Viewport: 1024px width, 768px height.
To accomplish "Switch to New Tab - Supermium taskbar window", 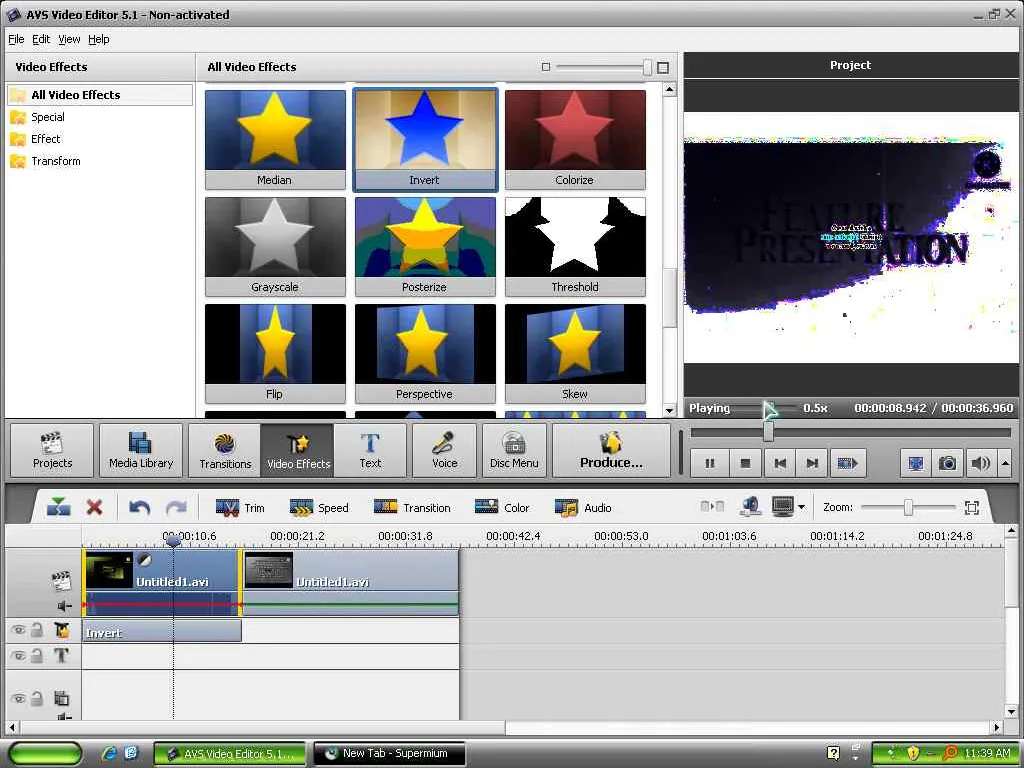I will (389, 754).
